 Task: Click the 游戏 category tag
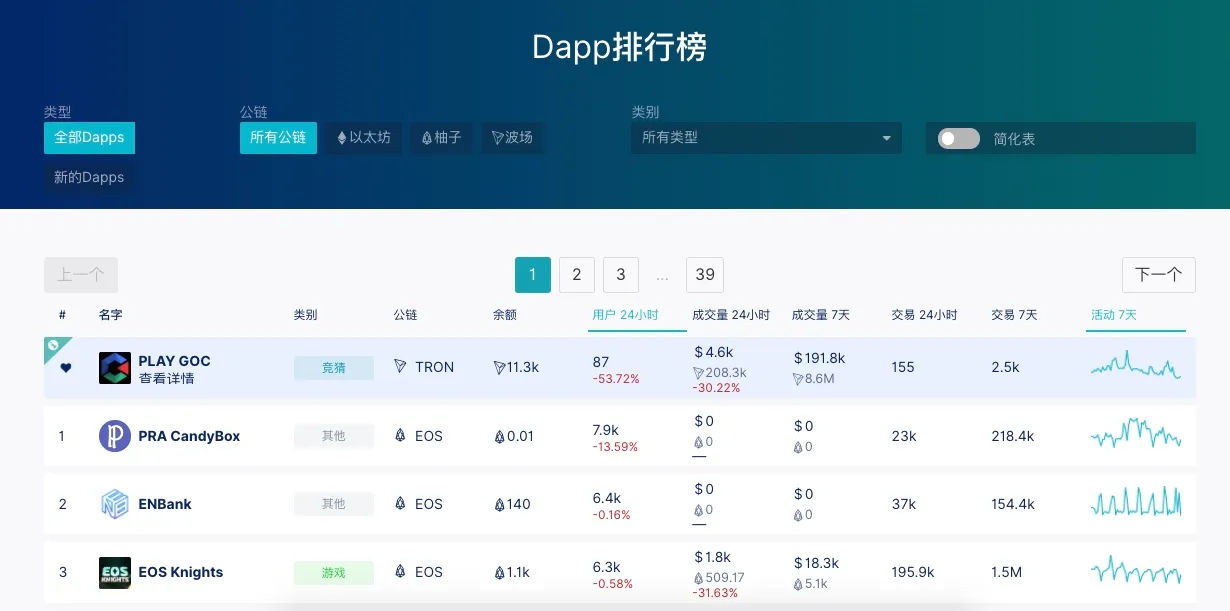334,573
